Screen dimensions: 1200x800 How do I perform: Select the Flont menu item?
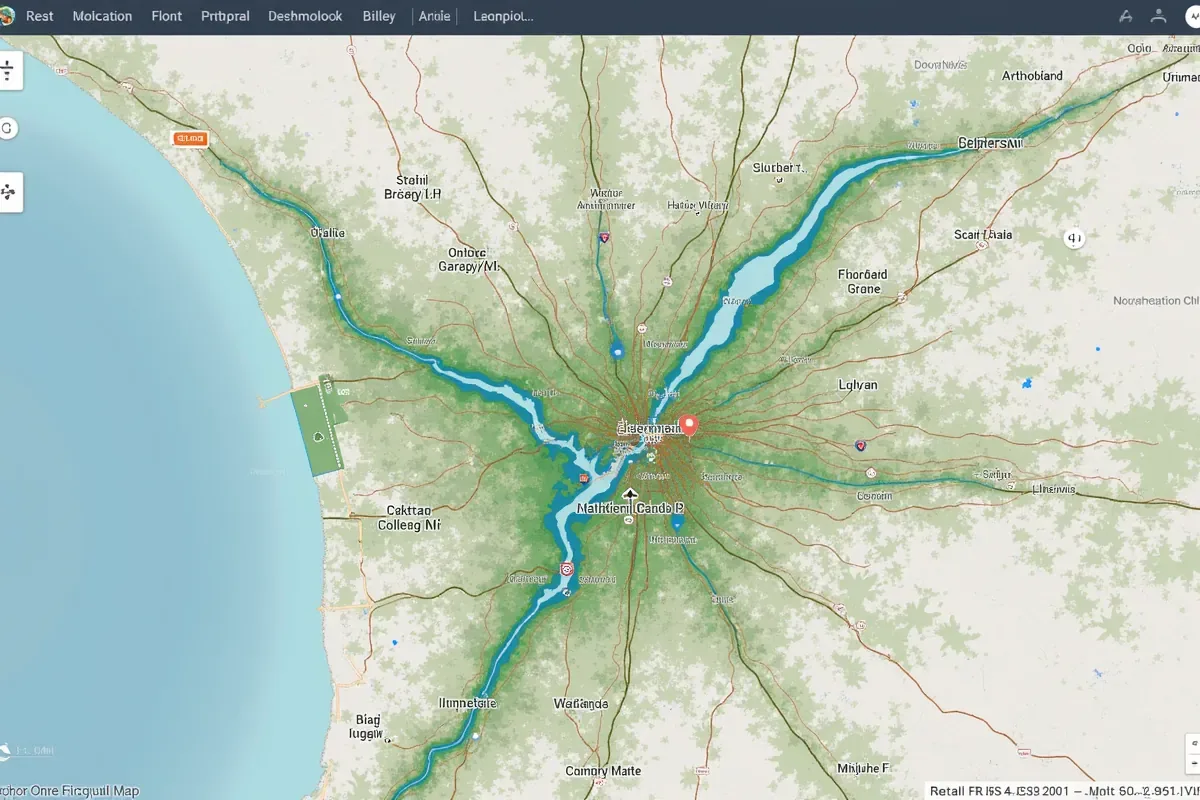point(167,16)
